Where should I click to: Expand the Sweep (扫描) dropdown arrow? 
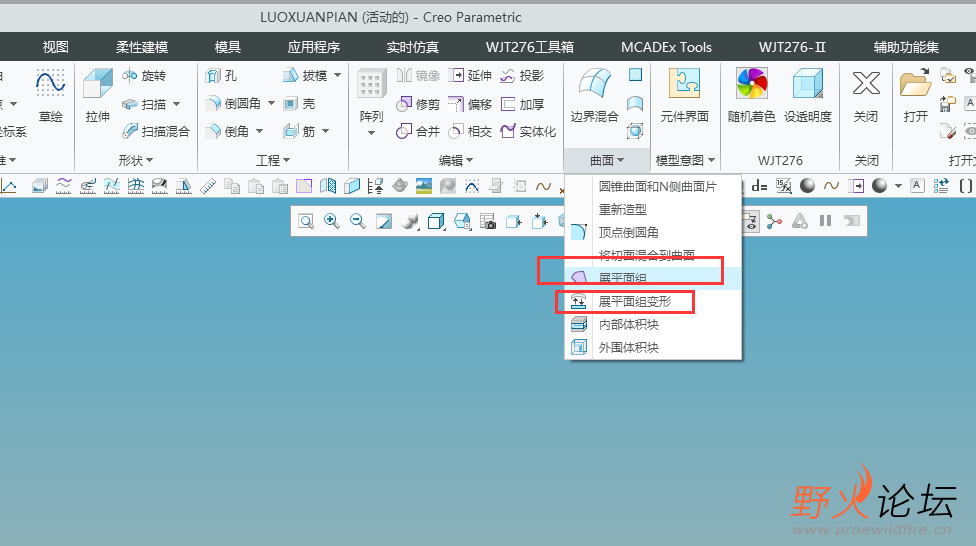[x=176, y=104]
